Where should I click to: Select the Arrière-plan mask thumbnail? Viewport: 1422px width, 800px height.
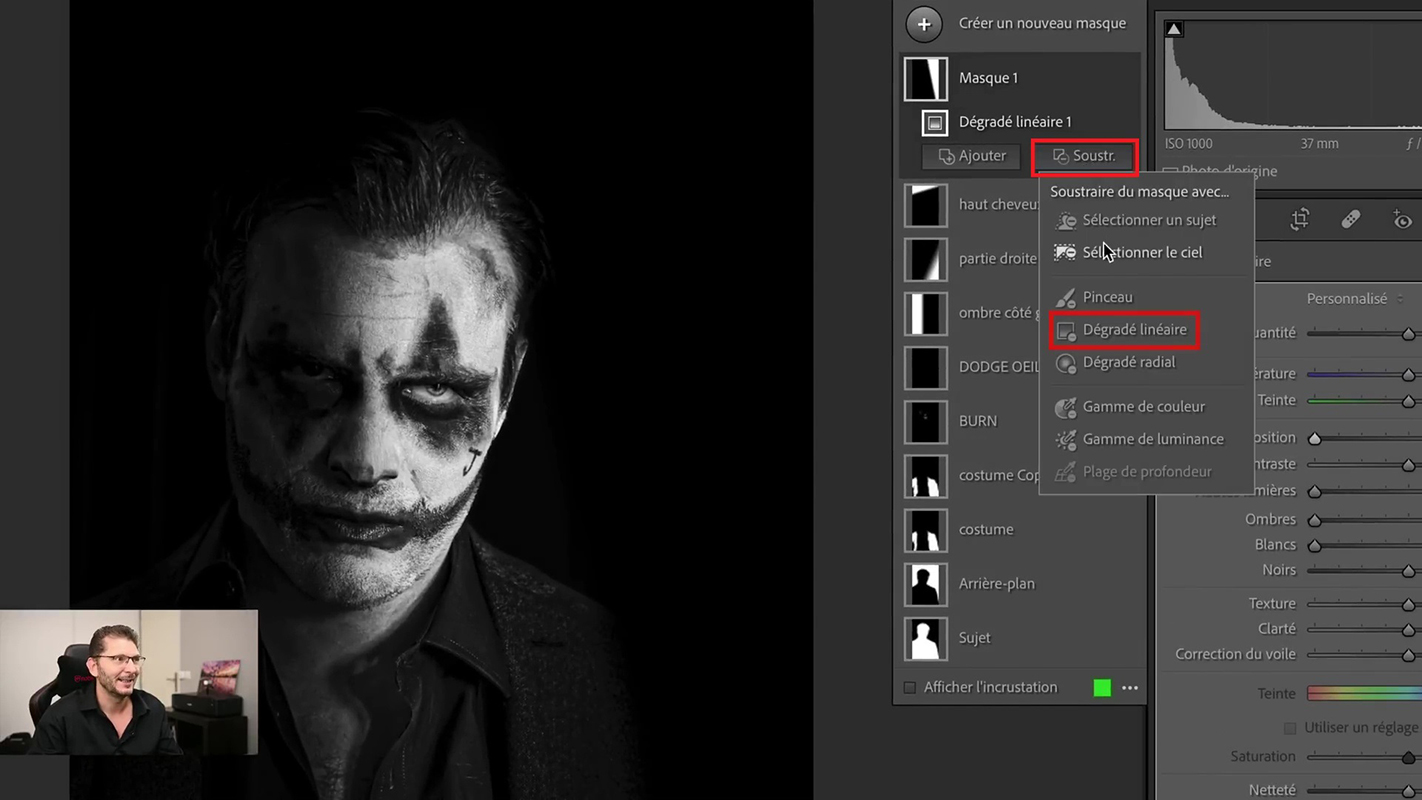pyautogui.click(x=925, y=584)
